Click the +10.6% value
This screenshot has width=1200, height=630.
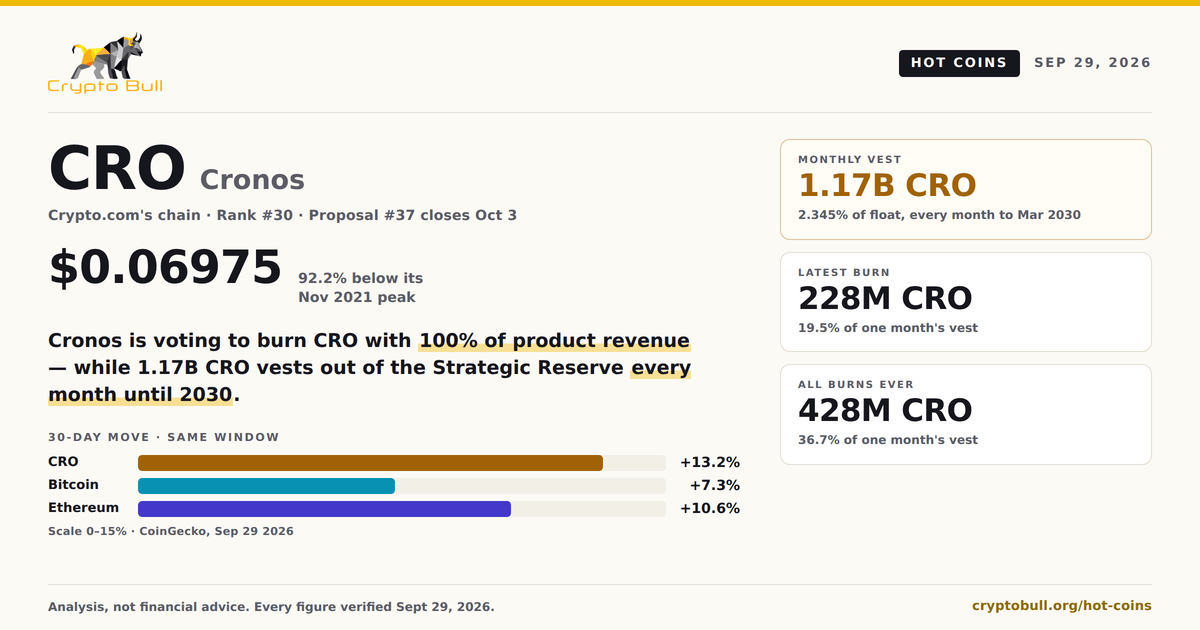[x=710, y=508]
